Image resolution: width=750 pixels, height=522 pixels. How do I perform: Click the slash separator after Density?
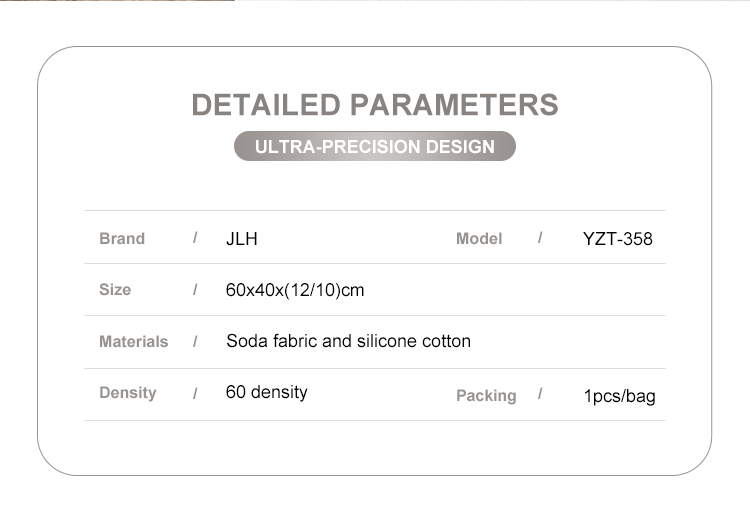coord(196,394)
